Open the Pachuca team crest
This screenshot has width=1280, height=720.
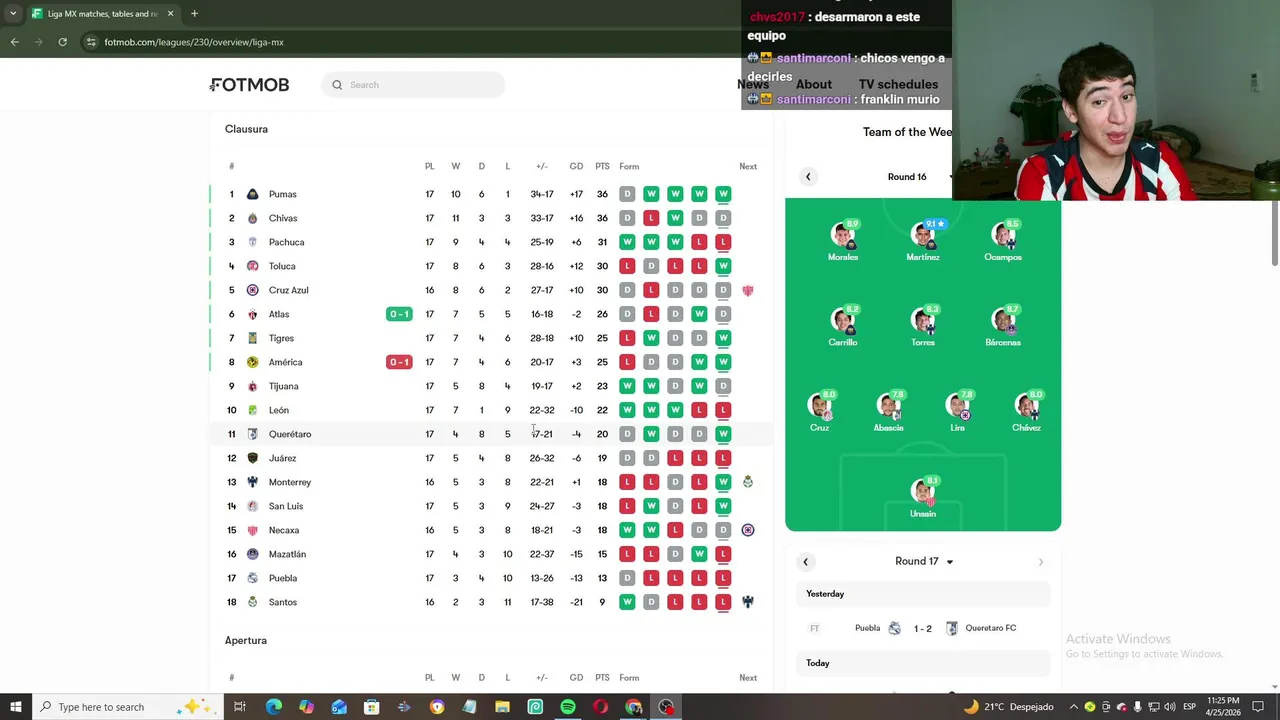click(x=252, y=242)
